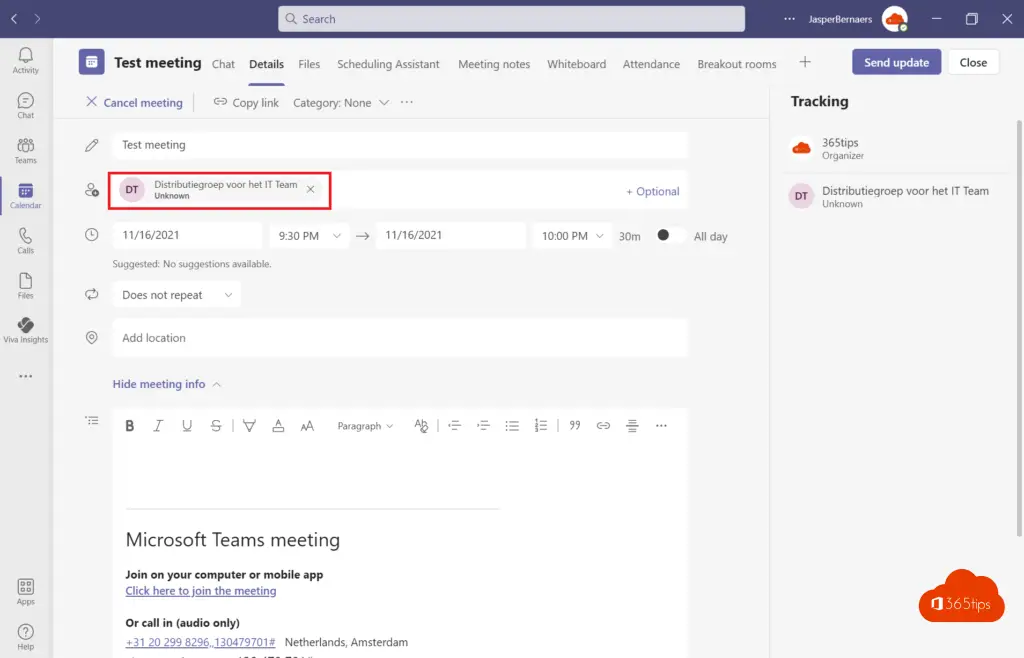Open more formatting options ellipsis
Image resolution: width=1024 pixels, height=658 pixels.
[x=661, y=426]
